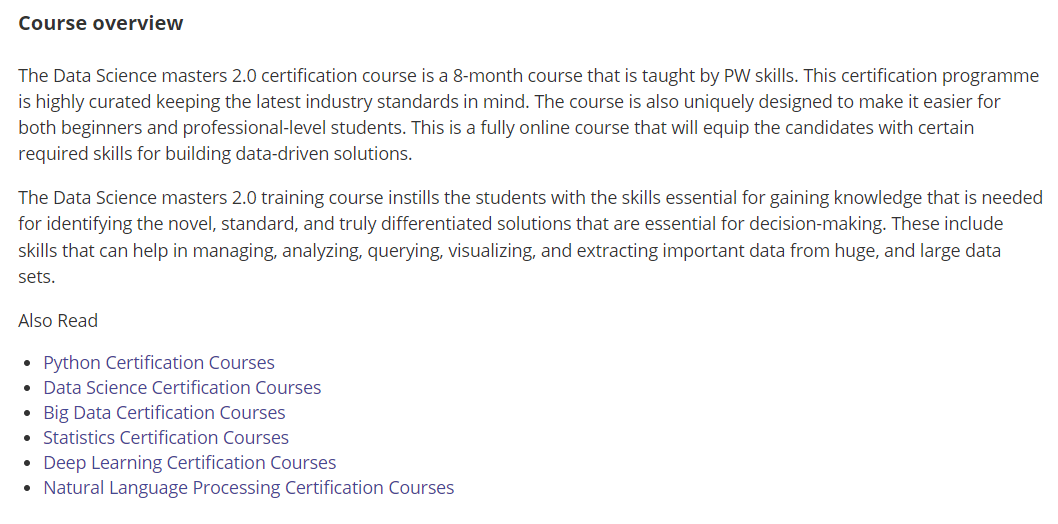Go to Natural Language Processing Certification Courses
This screenshot has height=524, width=1058.
pyautogui.click(x=248, y=487)
